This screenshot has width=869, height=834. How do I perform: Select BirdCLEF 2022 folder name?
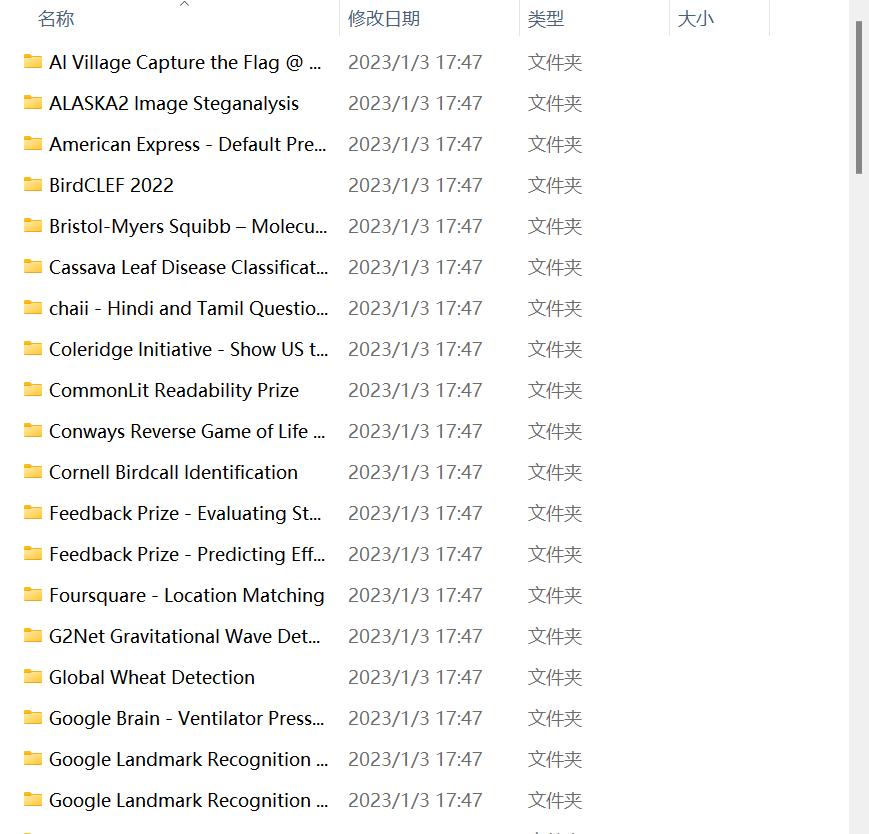[111, 186]
